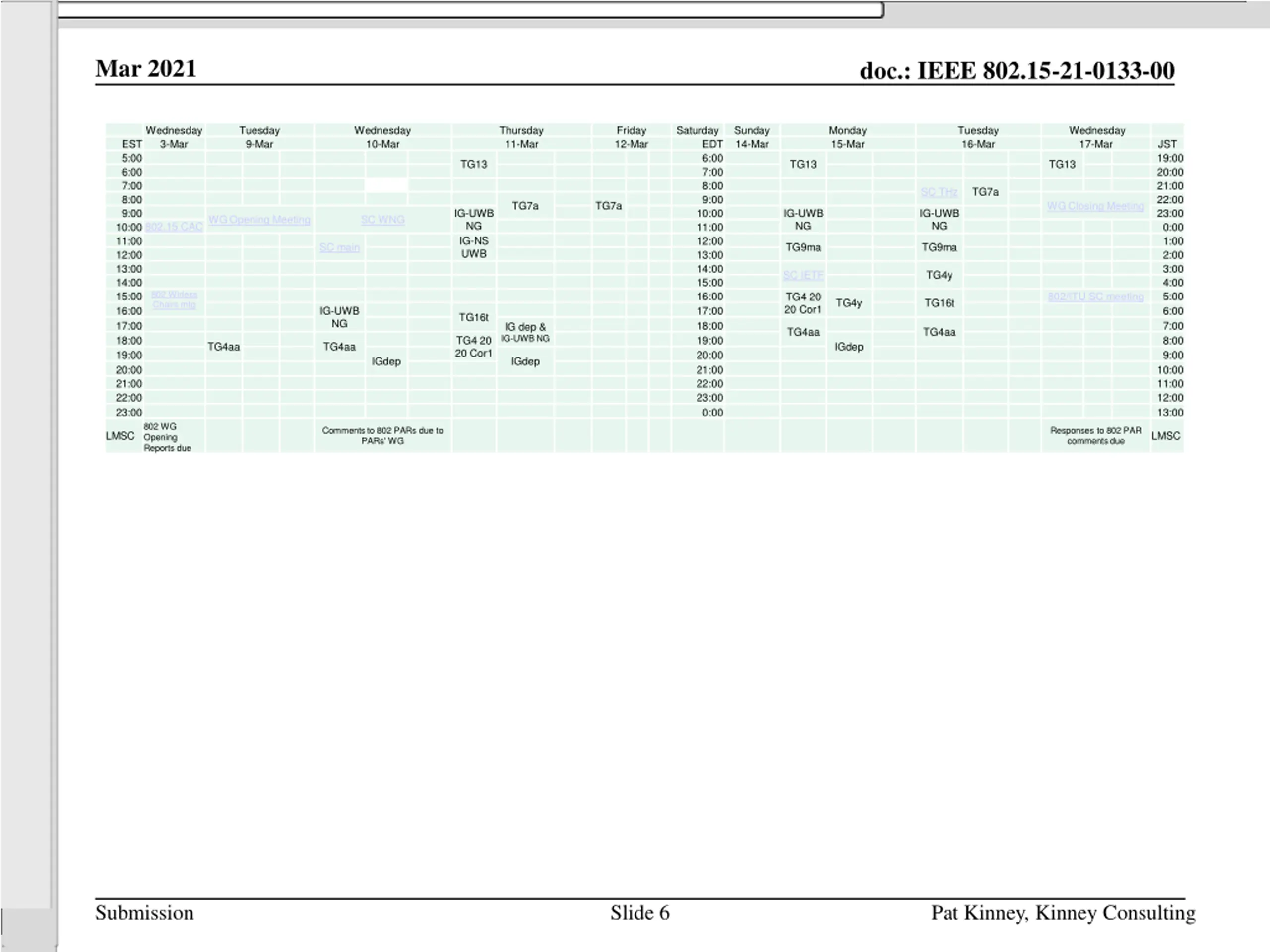Click the Slide 6 footer label
Screen dimensions: 1270x952
tap(639, 913)
